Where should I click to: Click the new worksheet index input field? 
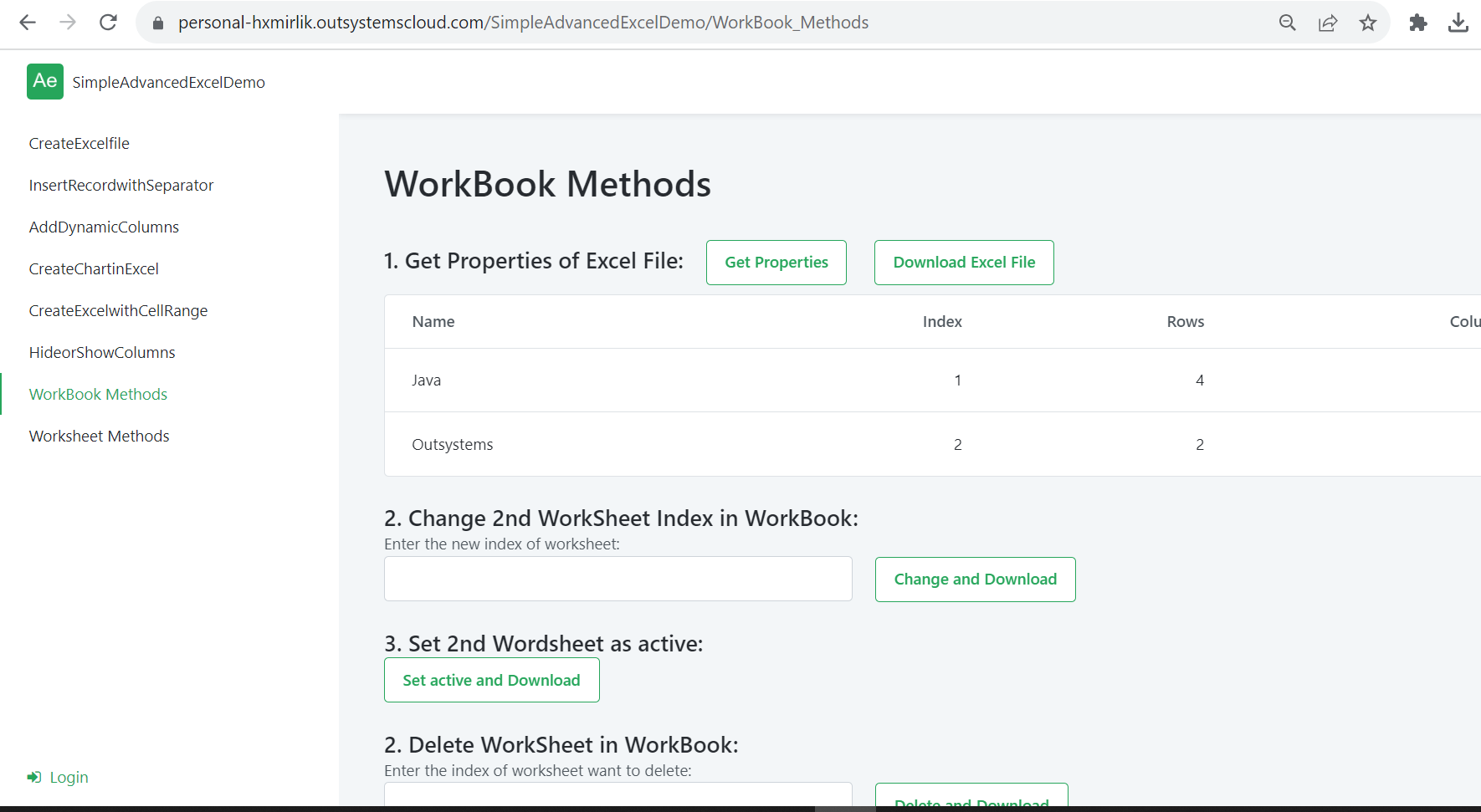pos(618,579)
